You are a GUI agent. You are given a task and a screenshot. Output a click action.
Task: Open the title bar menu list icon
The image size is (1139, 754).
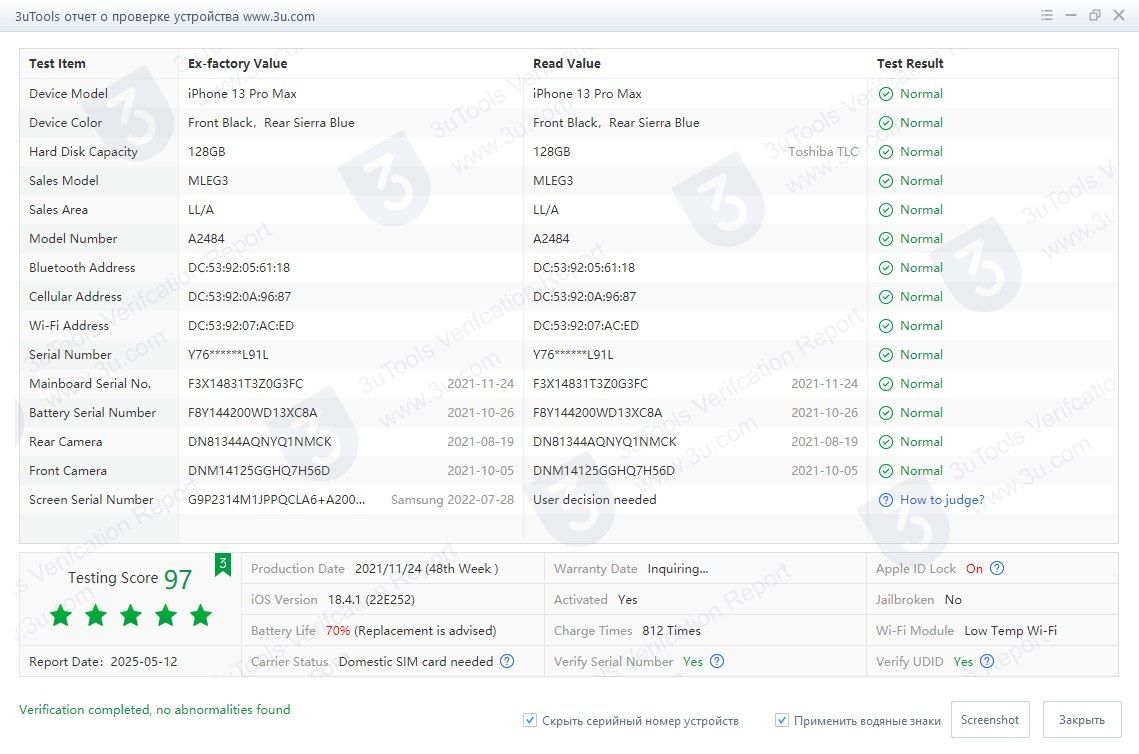click(1047, 15)
